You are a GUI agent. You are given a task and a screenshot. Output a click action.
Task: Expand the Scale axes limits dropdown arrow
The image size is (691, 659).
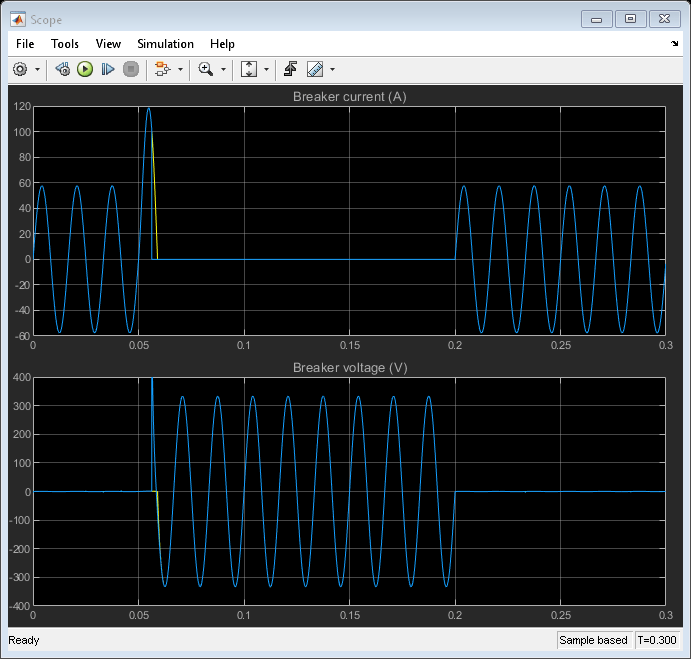point(266,70)
